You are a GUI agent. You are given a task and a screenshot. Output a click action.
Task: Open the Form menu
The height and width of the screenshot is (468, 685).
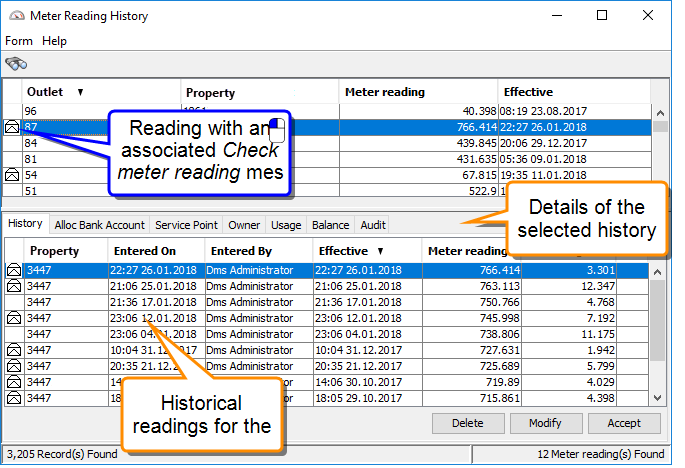[19, 41]
